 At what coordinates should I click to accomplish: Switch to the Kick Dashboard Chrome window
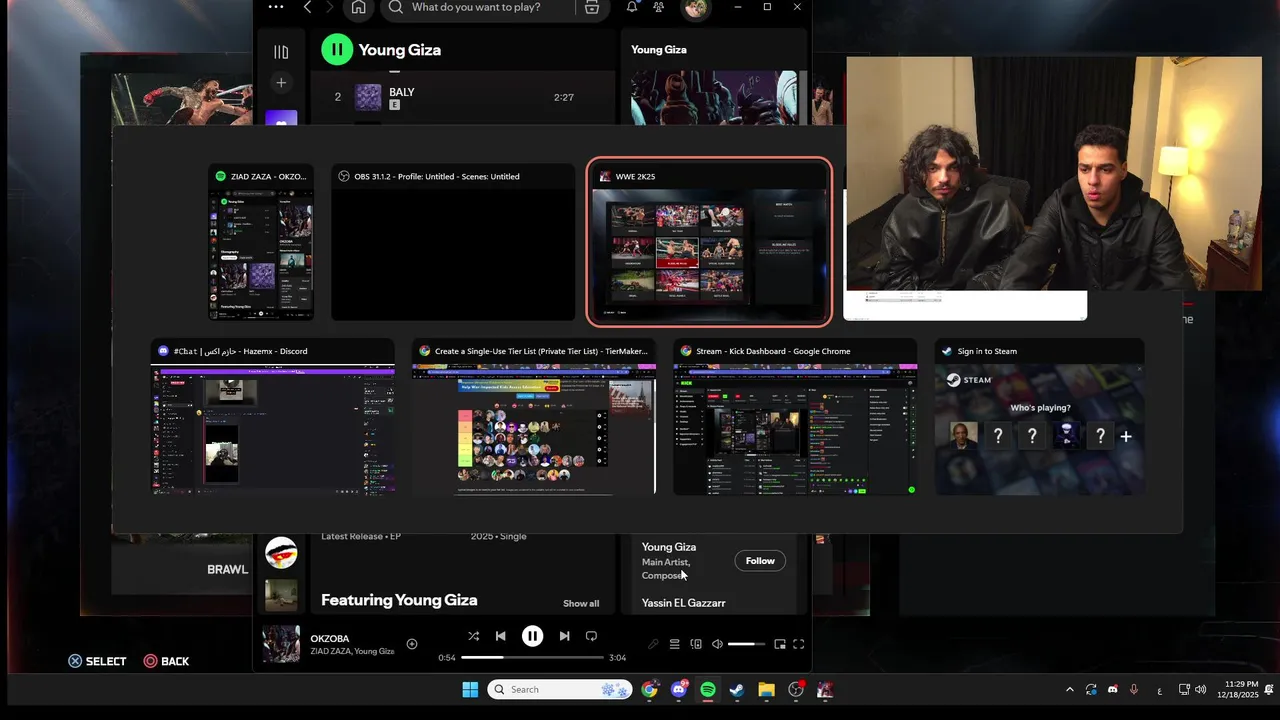tap(795, 418)
